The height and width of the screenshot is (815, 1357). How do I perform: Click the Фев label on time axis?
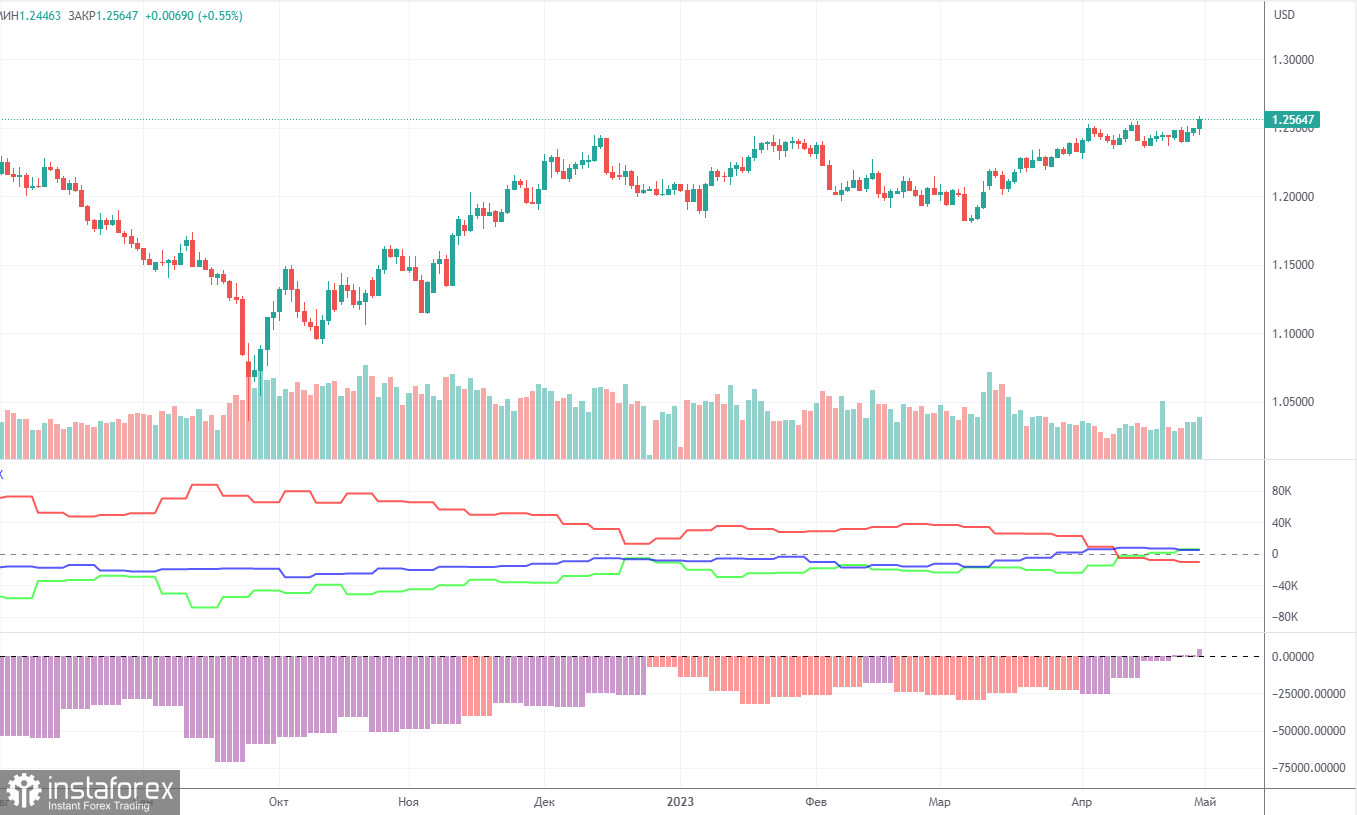pos(817,802)
